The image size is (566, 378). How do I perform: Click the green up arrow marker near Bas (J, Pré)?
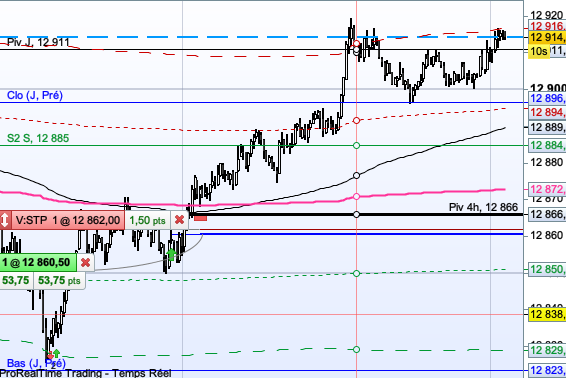tap(56, 353)
